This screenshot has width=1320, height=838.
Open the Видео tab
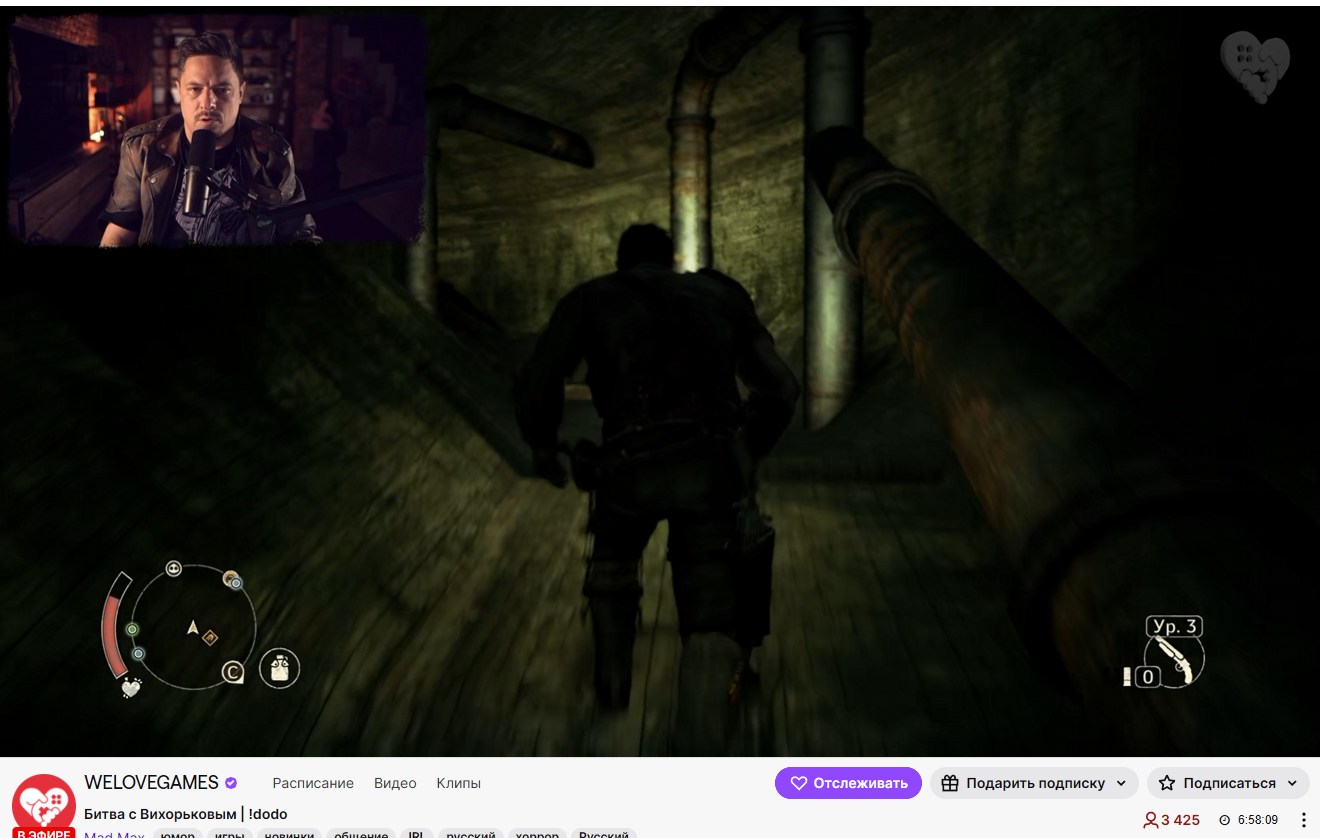[395, 783]
